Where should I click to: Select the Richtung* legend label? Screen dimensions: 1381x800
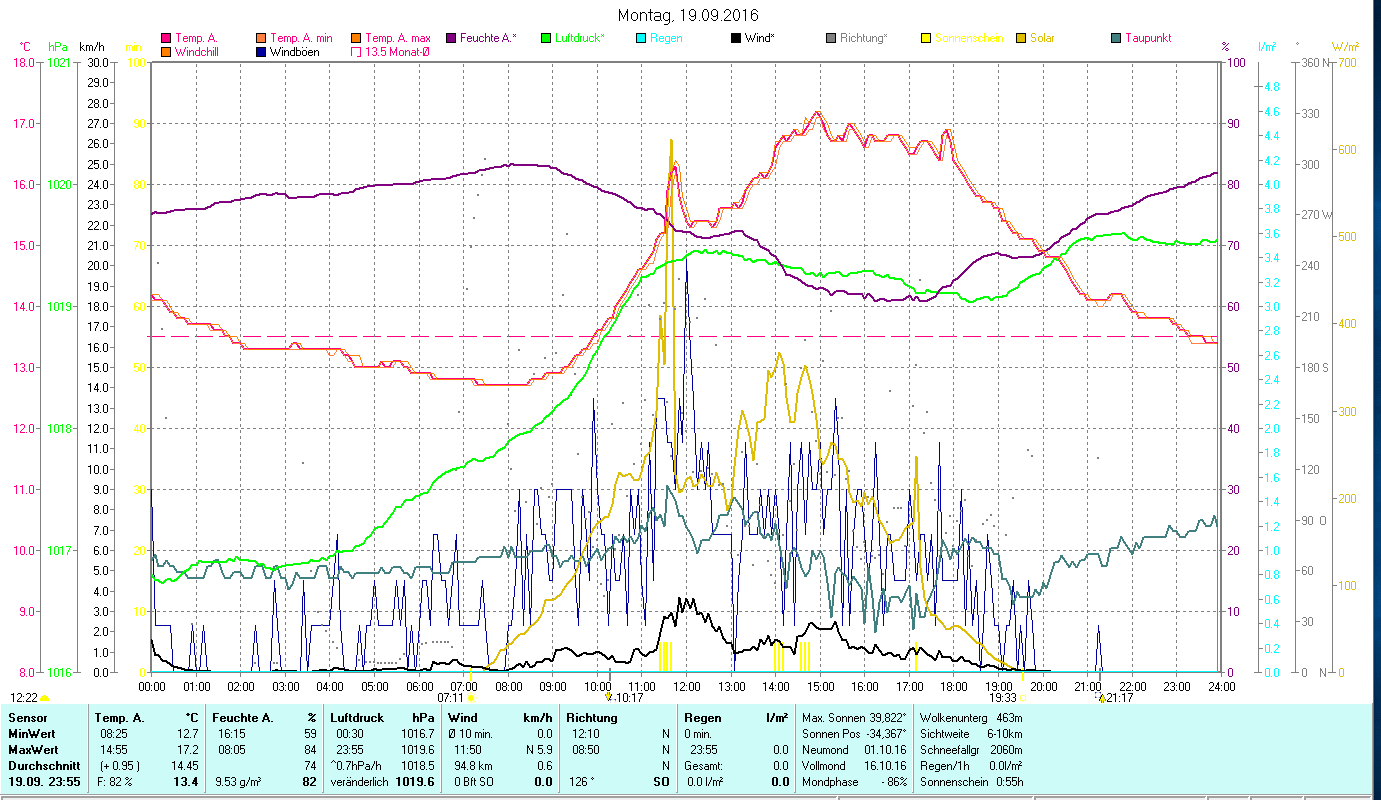click(863, 38)
